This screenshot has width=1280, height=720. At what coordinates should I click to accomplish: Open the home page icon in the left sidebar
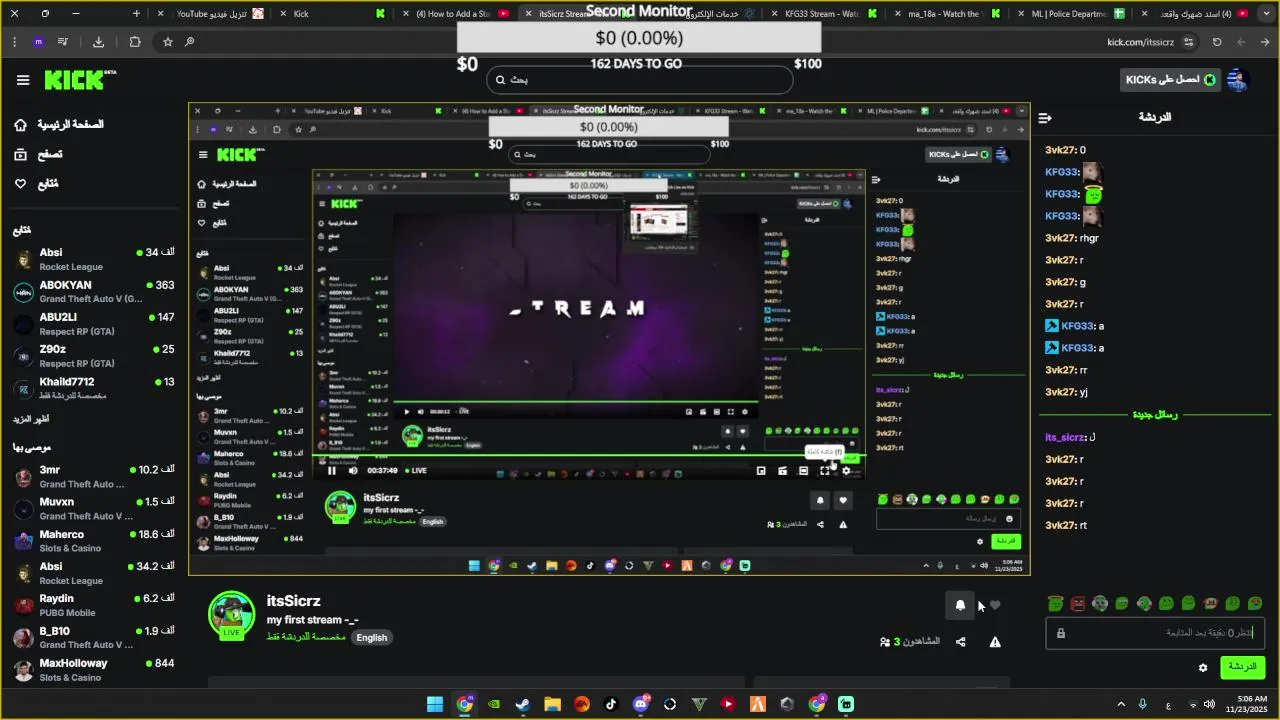point(21,125)
